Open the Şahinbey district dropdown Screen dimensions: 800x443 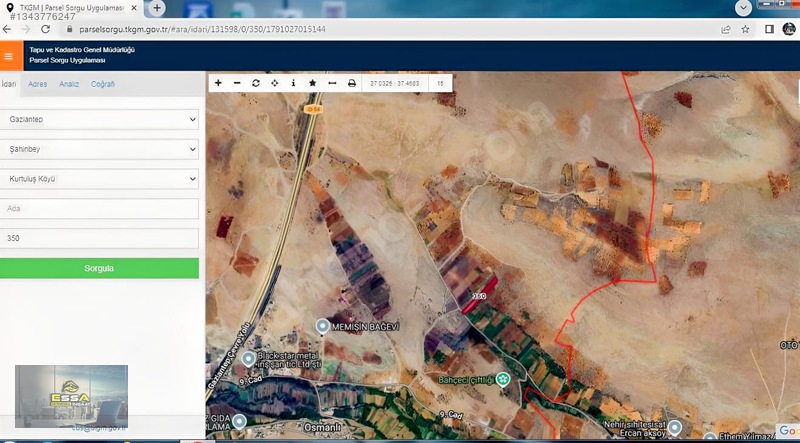coord(99,149)
